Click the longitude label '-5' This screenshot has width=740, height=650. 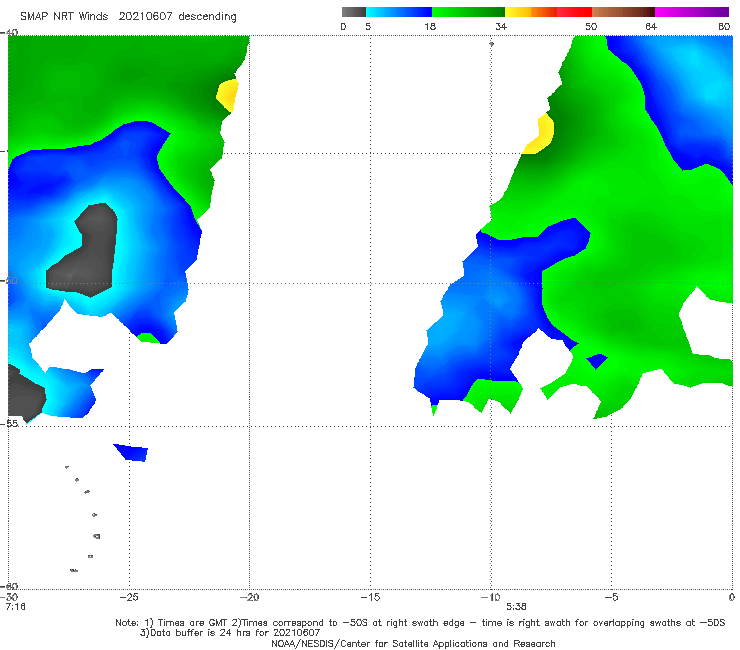coord(611,597)
